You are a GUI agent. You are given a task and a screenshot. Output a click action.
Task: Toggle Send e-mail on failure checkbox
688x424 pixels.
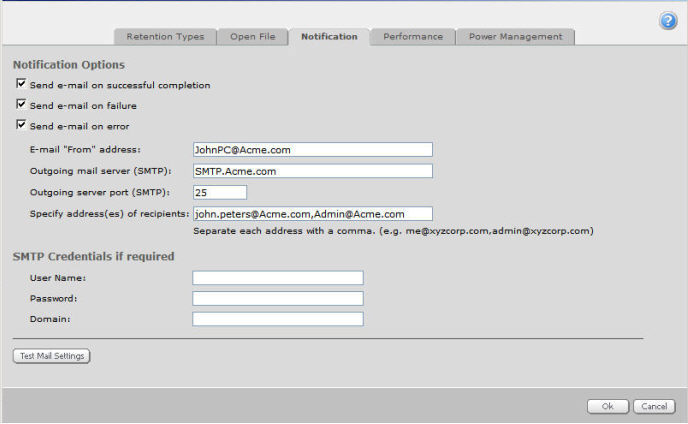(21, 105)
